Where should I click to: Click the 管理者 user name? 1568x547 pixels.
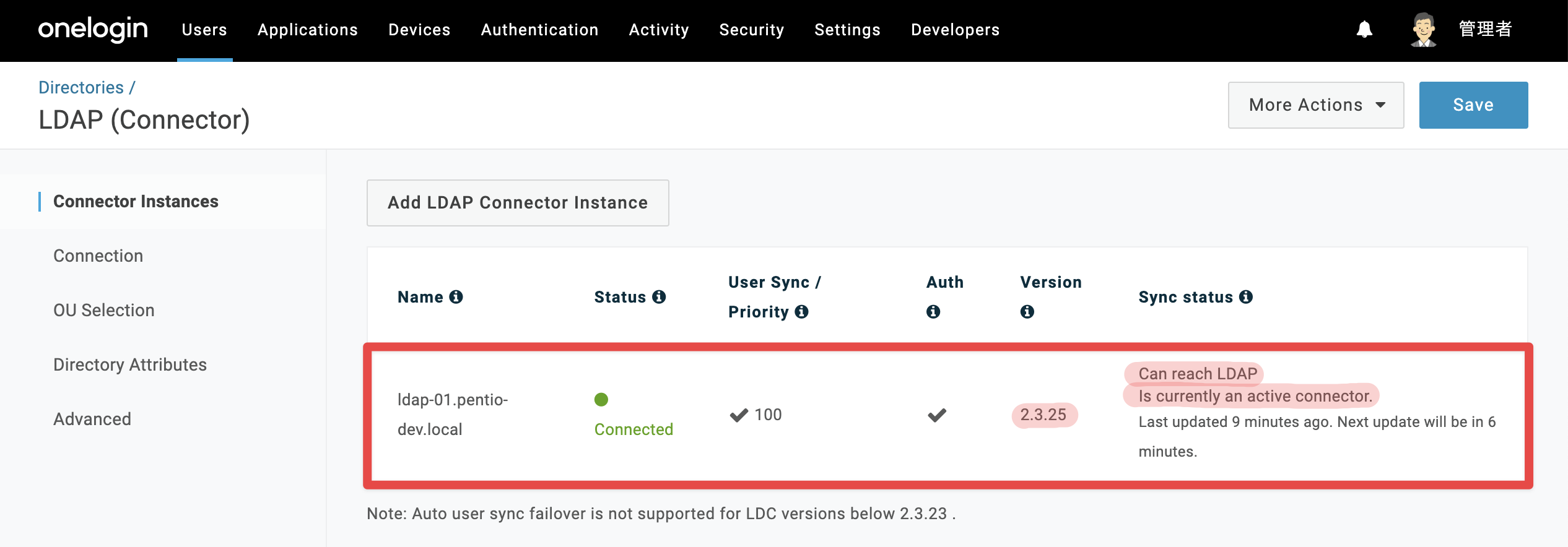[x=1485, y=29]
